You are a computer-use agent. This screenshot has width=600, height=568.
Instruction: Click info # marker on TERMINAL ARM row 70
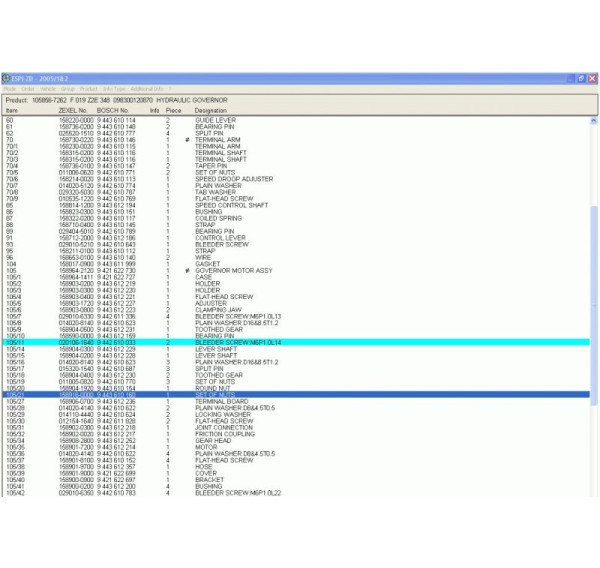tap(187, 139)
